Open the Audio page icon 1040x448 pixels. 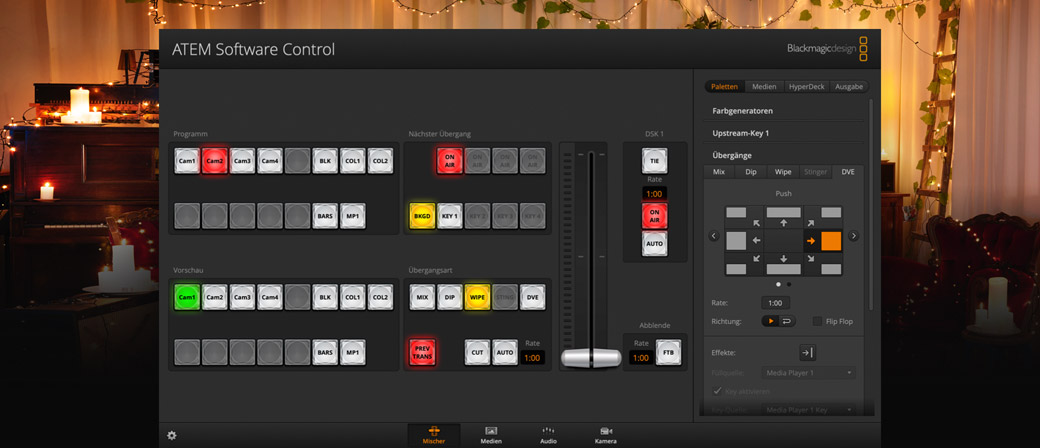548,434
